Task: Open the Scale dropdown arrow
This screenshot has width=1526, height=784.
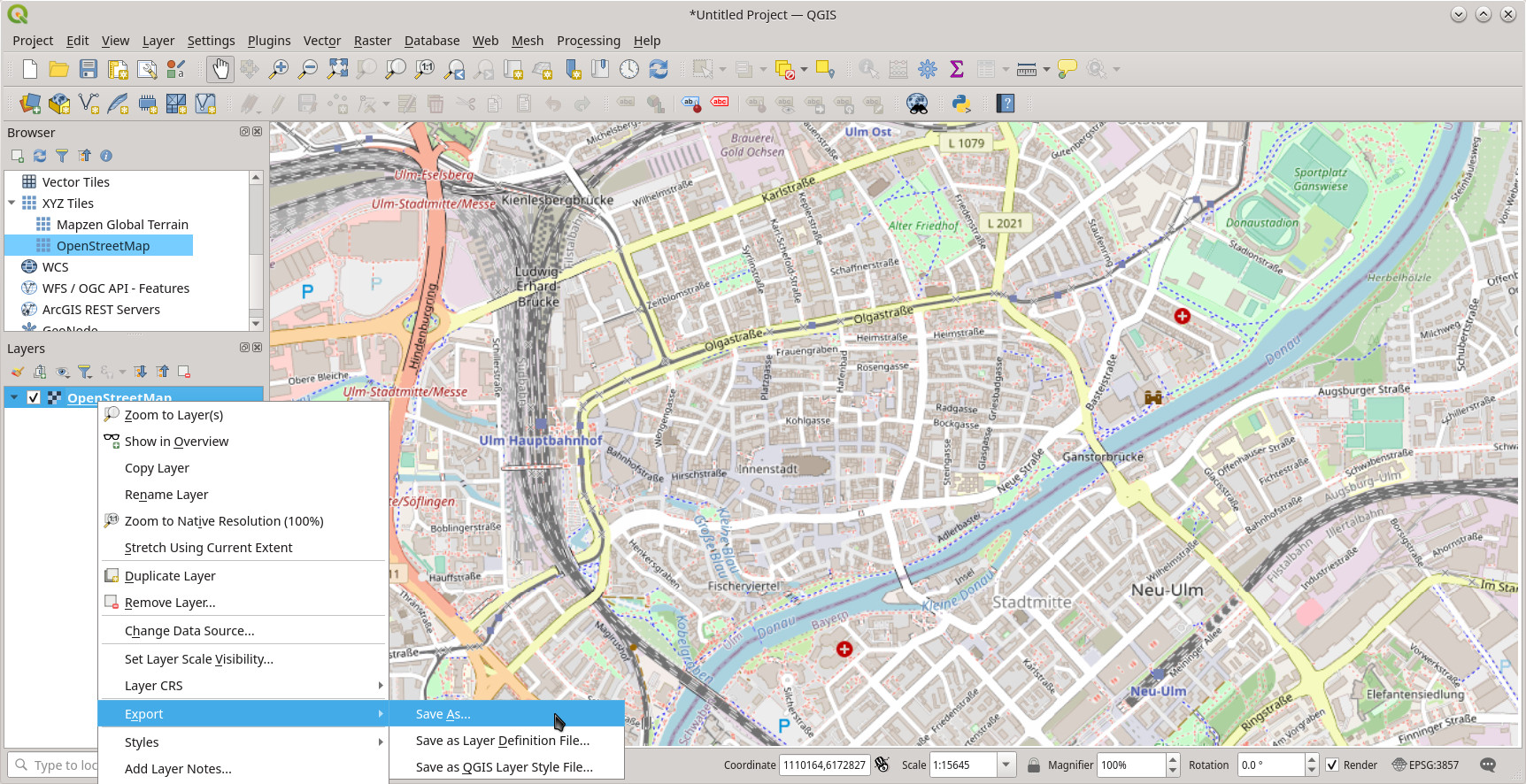Action: (1006, 765)
